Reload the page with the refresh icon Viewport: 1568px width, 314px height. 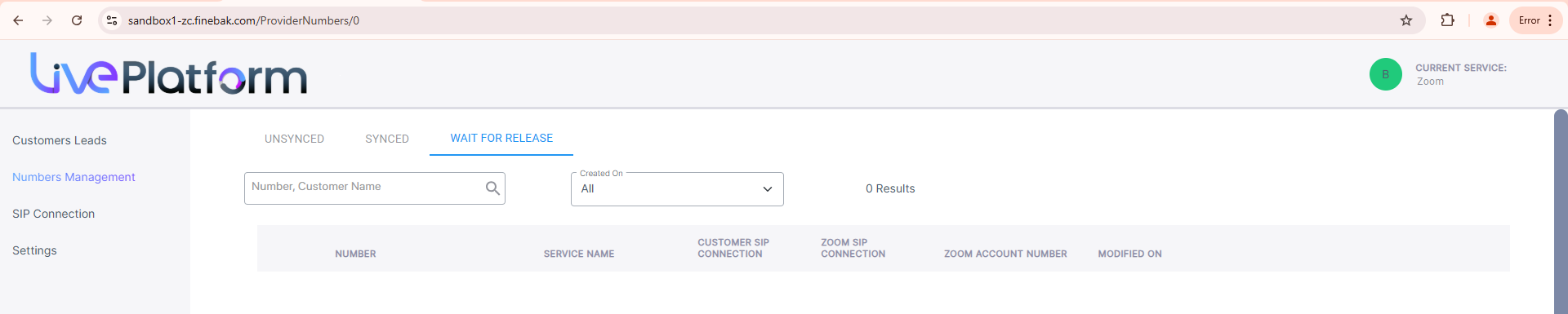(77, 20)
